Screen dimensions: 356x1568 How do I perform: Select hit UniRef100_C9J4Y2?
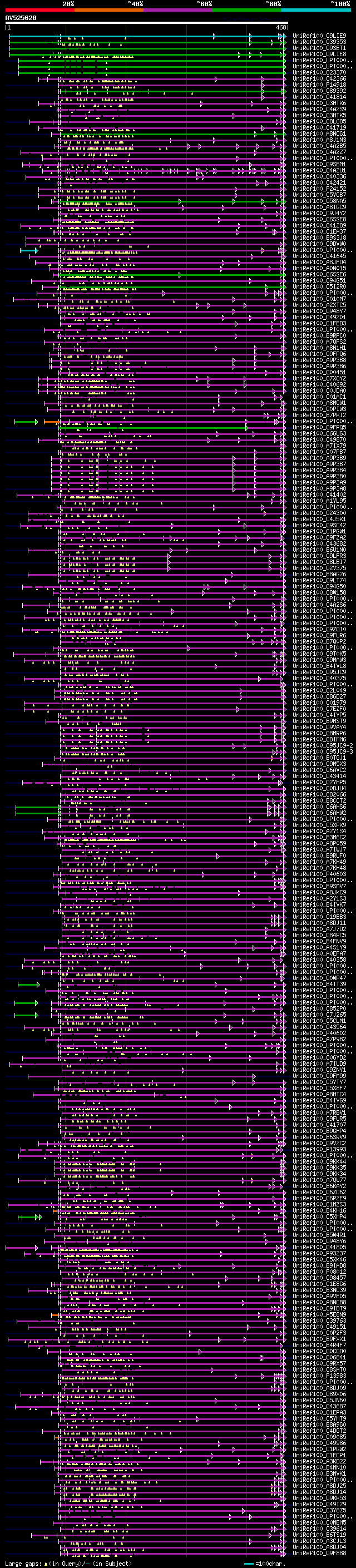(x=319, y=213)
